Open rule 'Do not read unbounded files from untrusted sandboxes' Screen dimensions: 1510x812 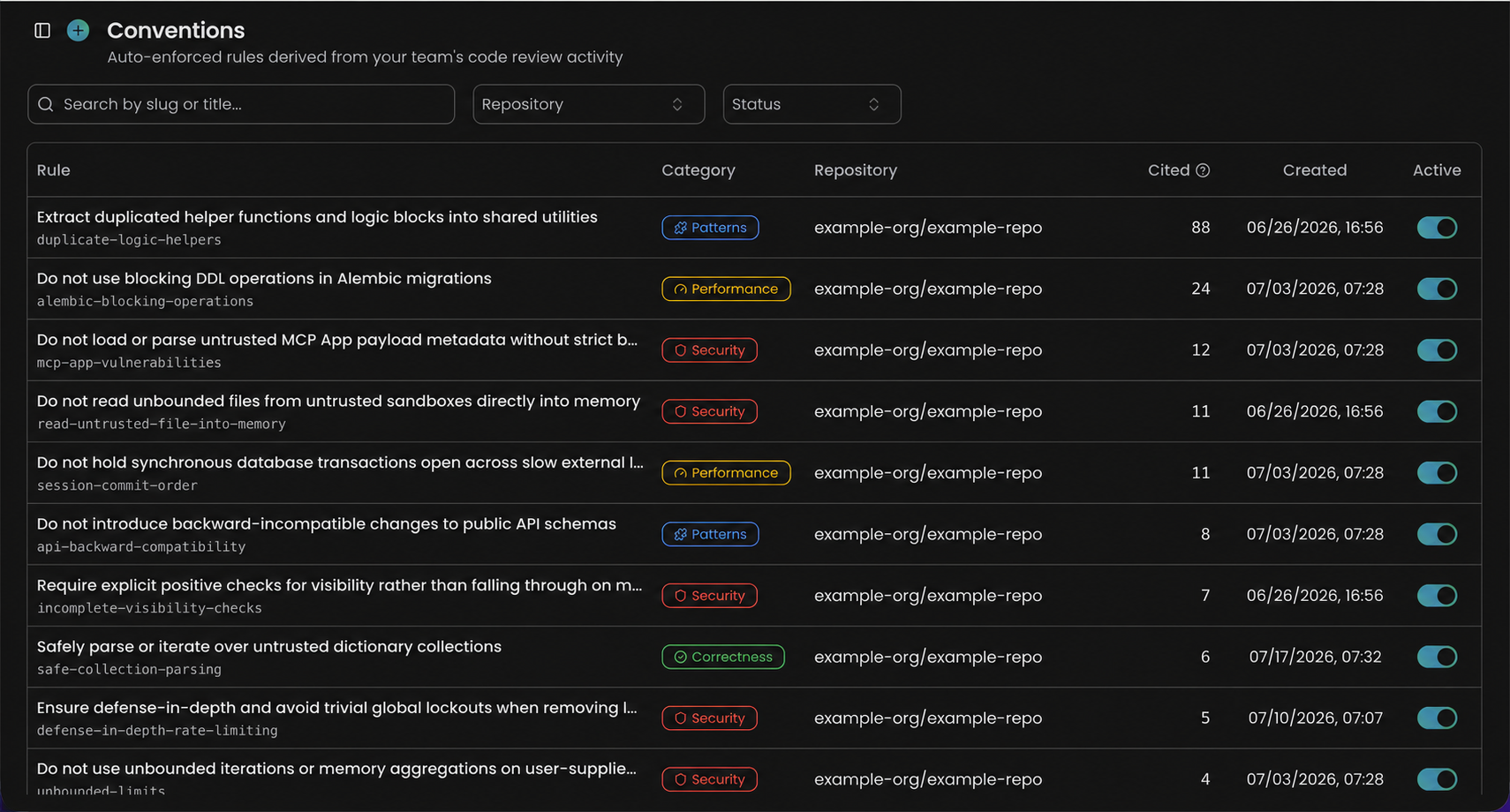[338, 402]
